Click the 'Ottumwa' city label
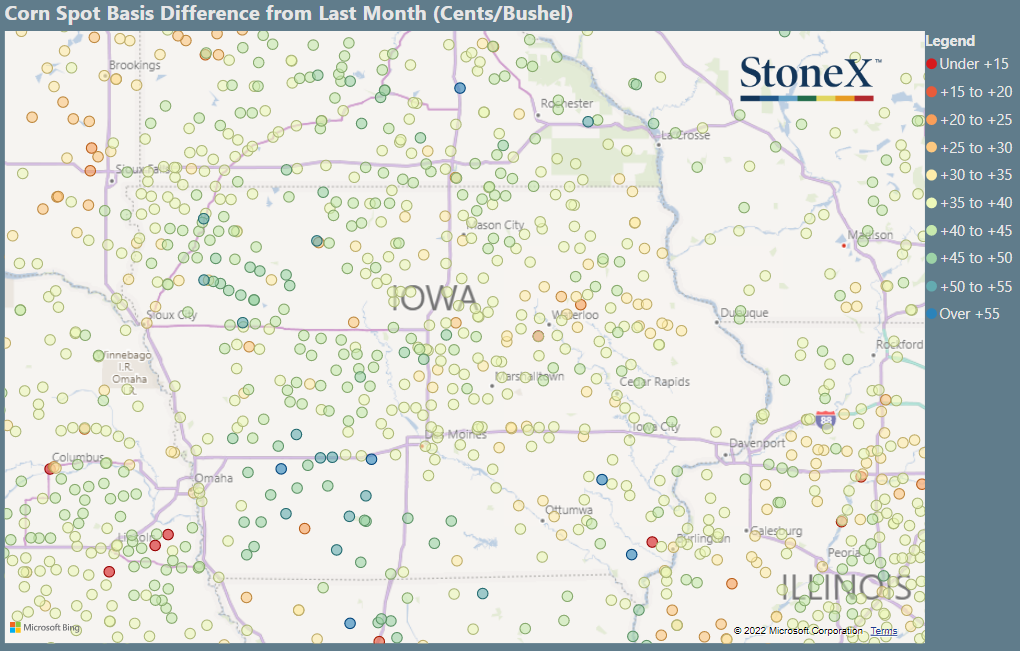The width and height of the screenshot is (1020, 651). click(569, 510)
